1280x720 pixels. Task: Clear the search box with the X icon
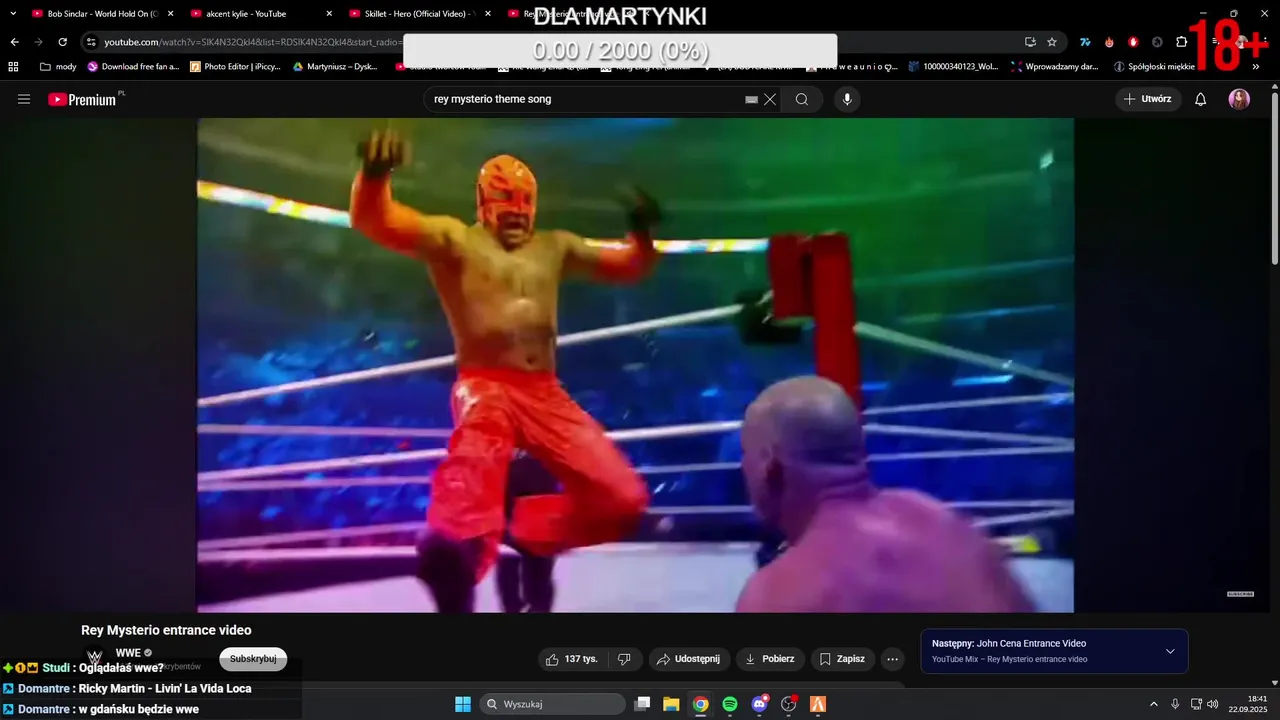pyautogui.click(x=770, y=99)
